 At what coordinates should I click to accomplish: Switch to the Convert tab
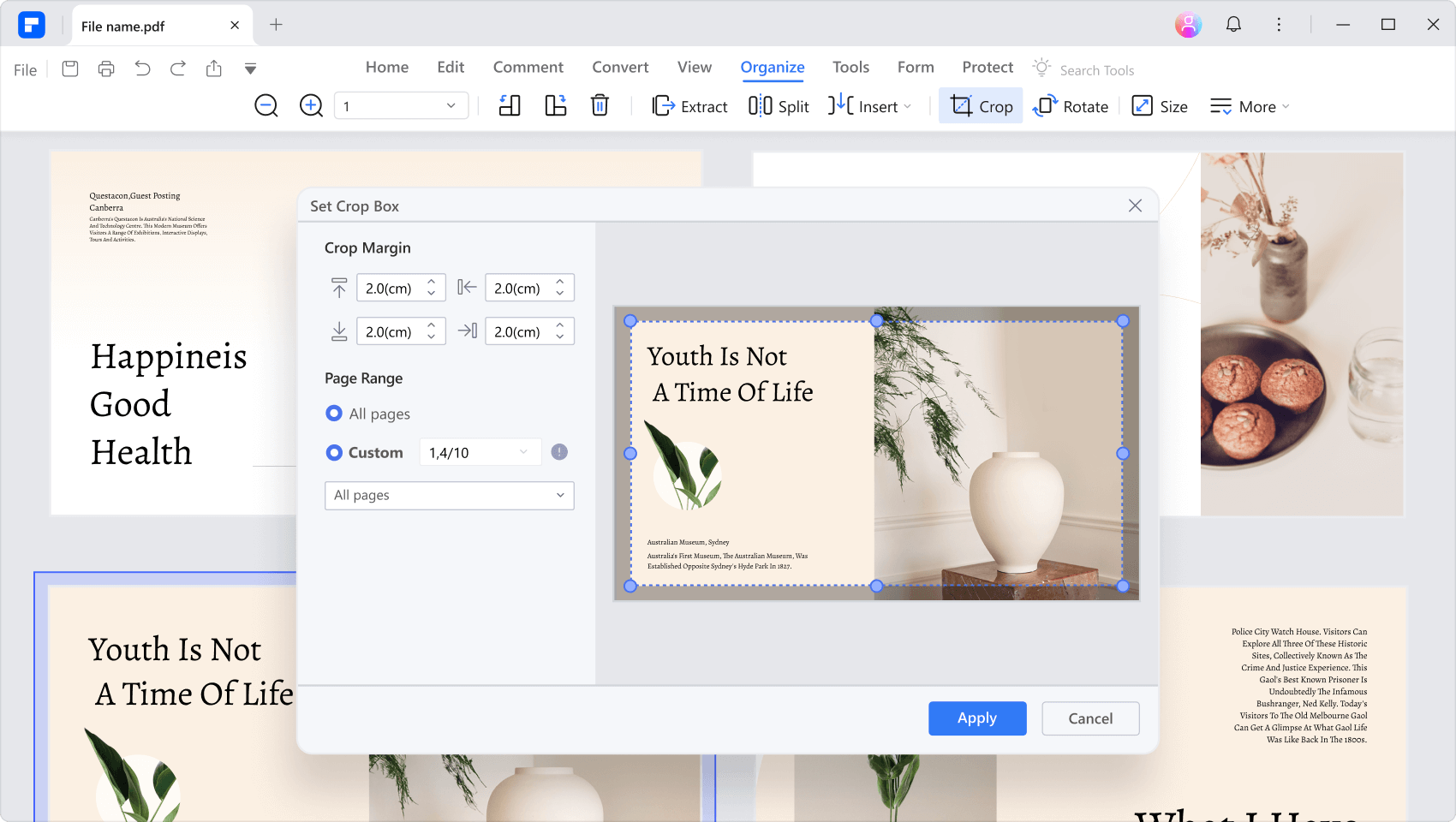(x=620, y=67)
